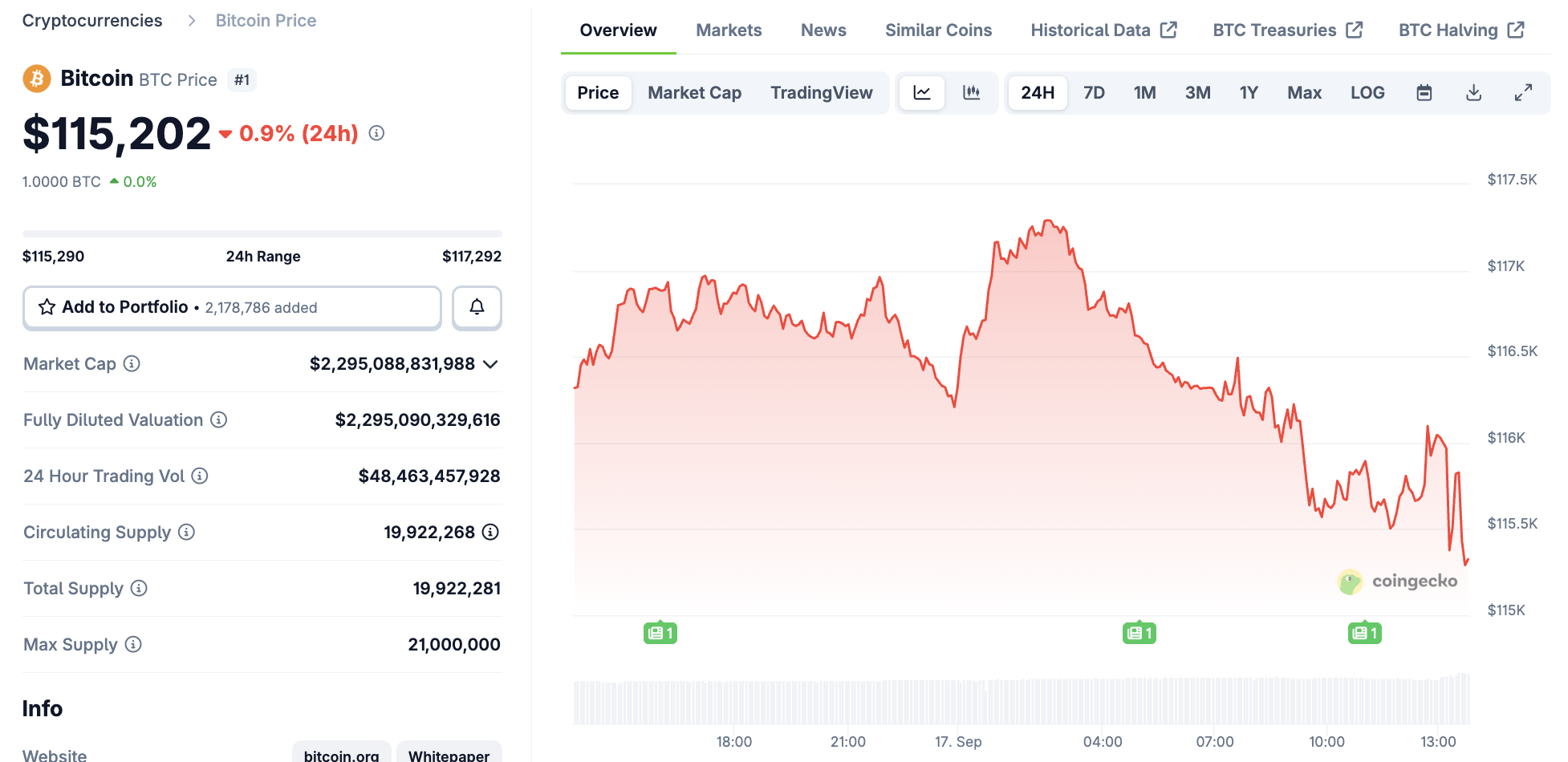
Task: Click the star icon in Add to Portfolio
Action: pos(47,307)
